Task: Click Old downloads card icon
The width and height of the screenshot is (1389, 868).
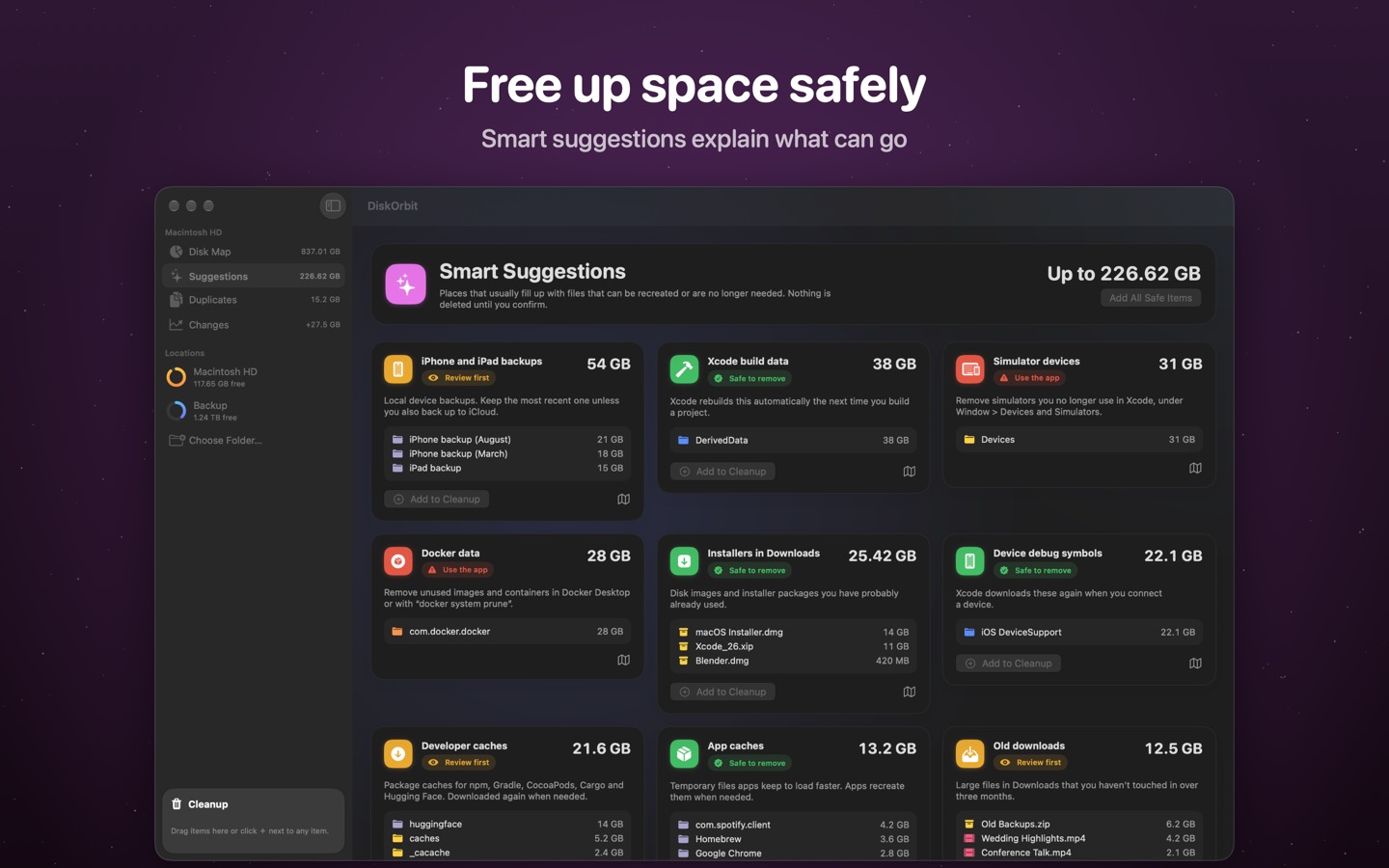Action: coord(970,753)
